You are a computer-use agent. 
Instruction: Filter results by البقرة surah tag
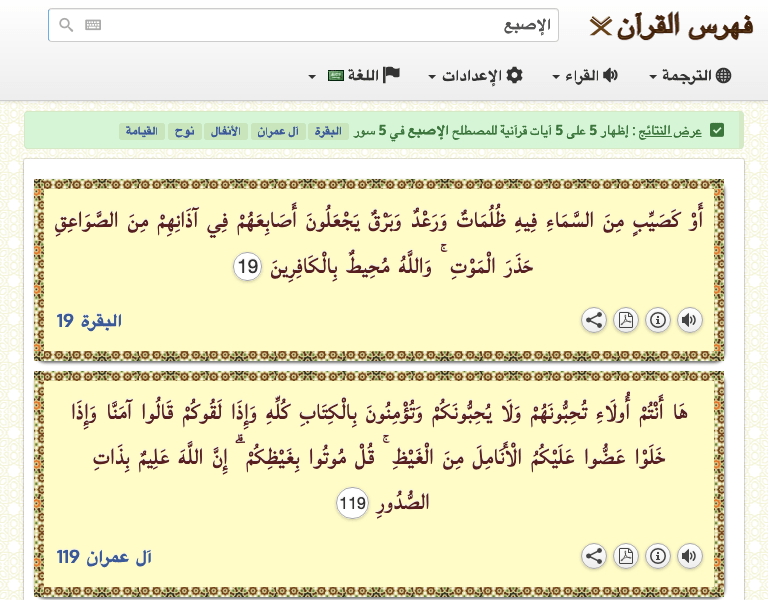pos(328,131)
